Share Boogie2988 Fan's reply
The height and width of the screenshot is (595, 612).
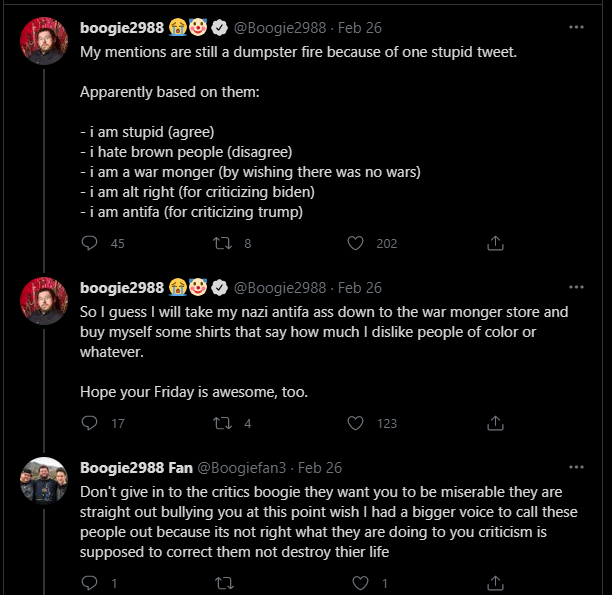(495, 583)
